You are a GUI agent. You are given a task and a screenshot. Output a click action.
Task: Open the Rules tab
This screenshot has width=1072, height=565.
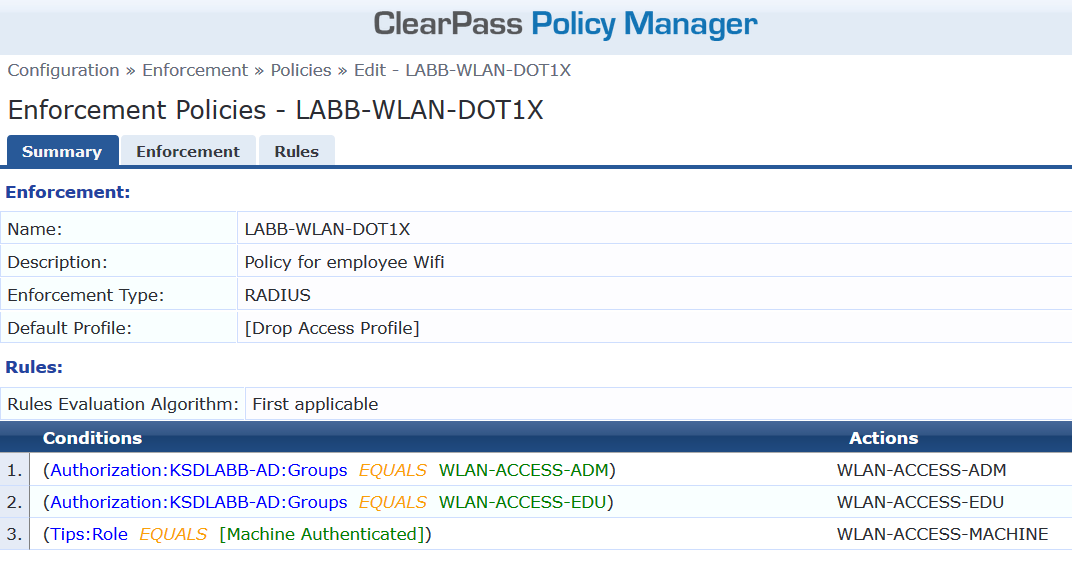pos(297,151)
